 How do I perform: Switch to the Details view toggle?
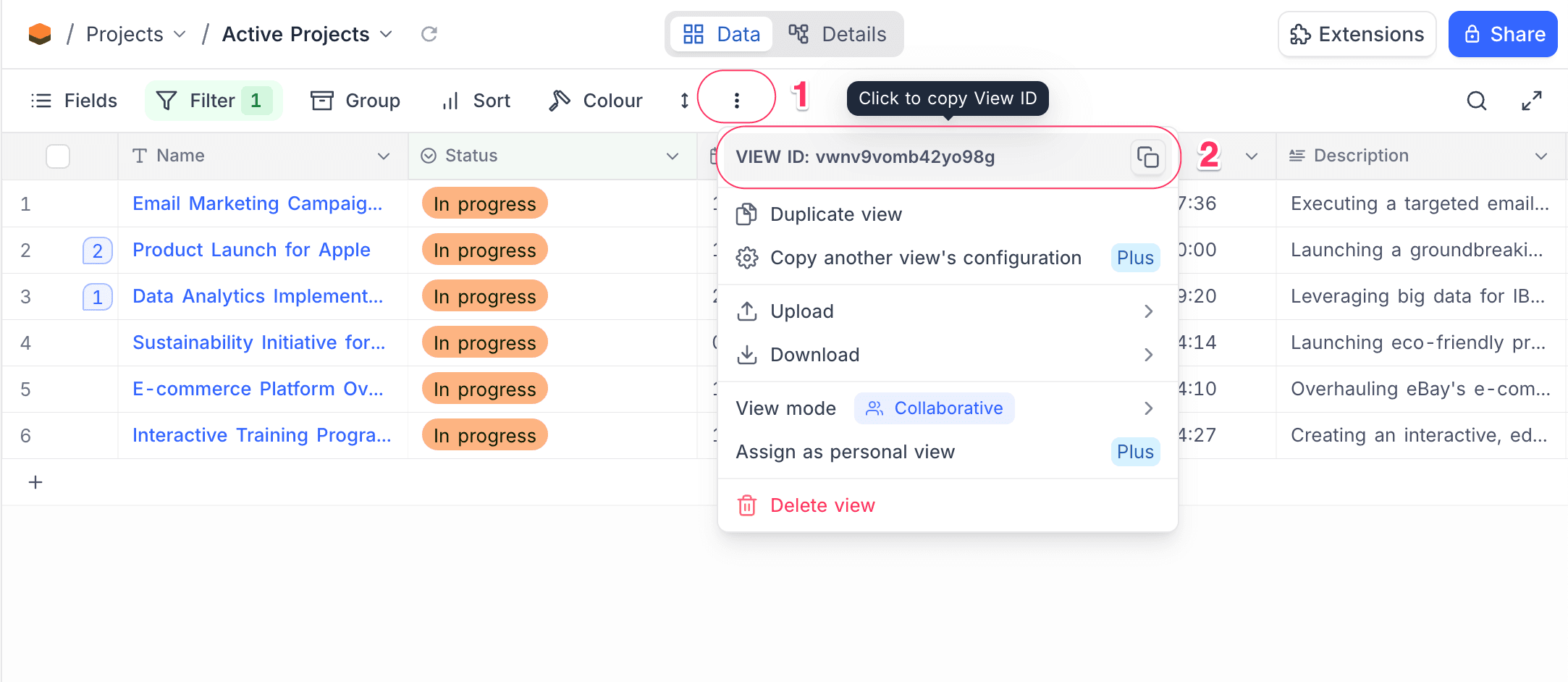[838, 34]
